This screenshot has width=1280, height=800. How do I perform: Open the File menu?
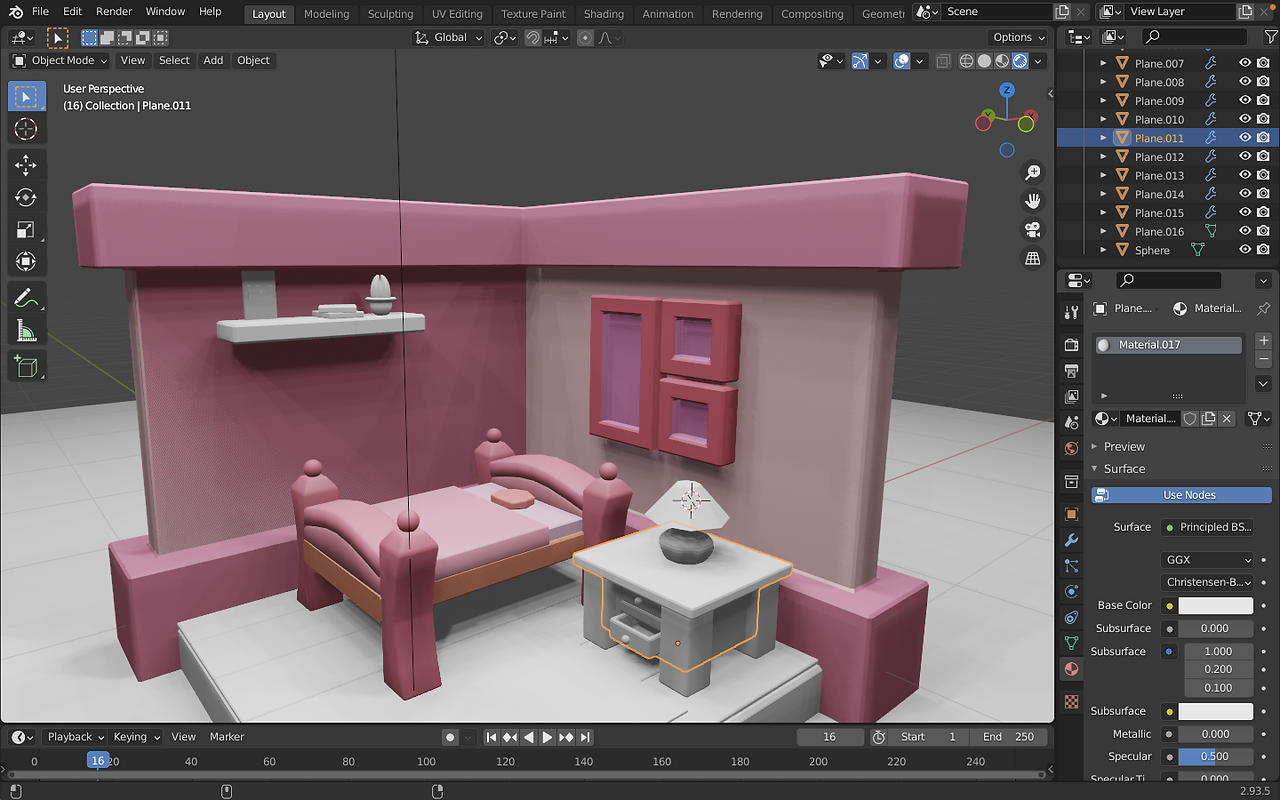coord(40,11)
